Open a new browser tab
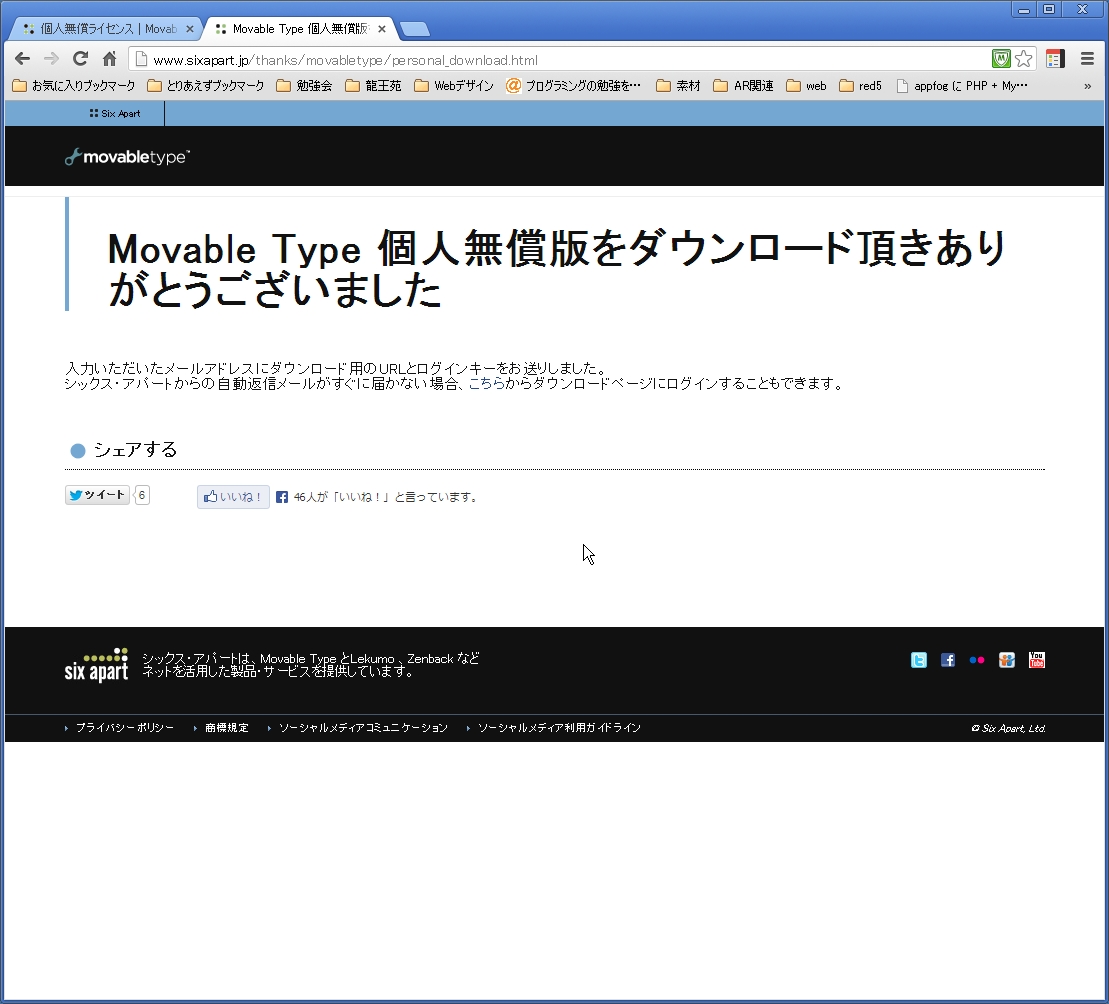This screenshot has width=1109, height=1004. pyautogui.click(x=414, y=29)
